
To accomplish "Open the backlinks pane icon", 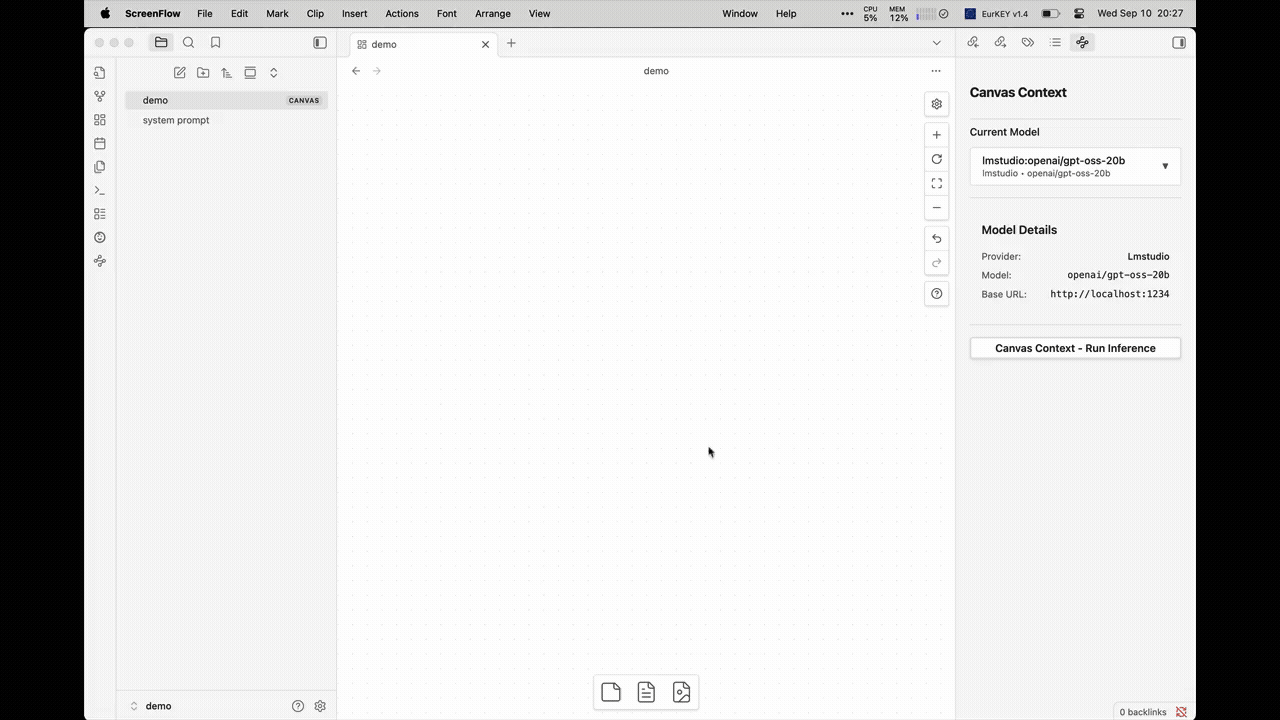I will coord(972,42).
